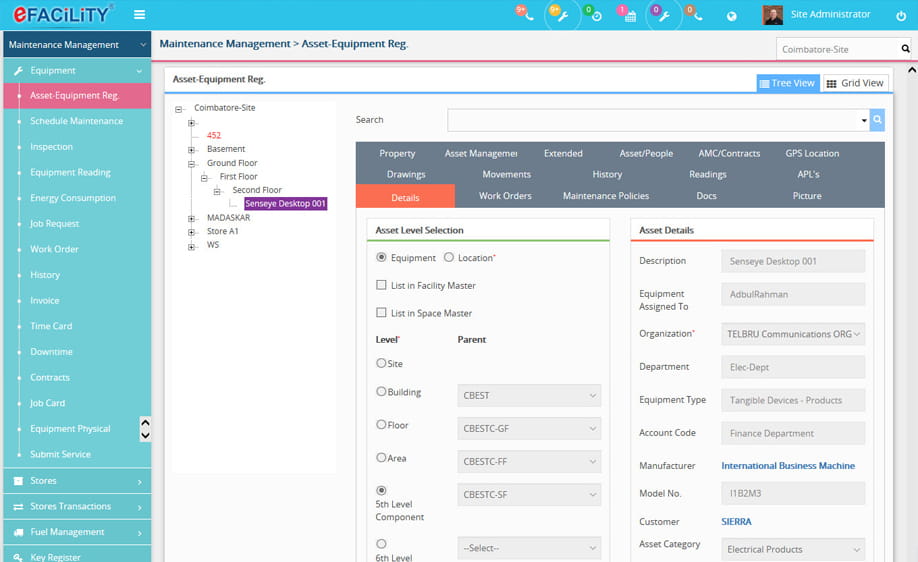The height and width of the screenshot is (562, 918).
Task: Click the site search magnifier icon
Action: coord(906,48)
